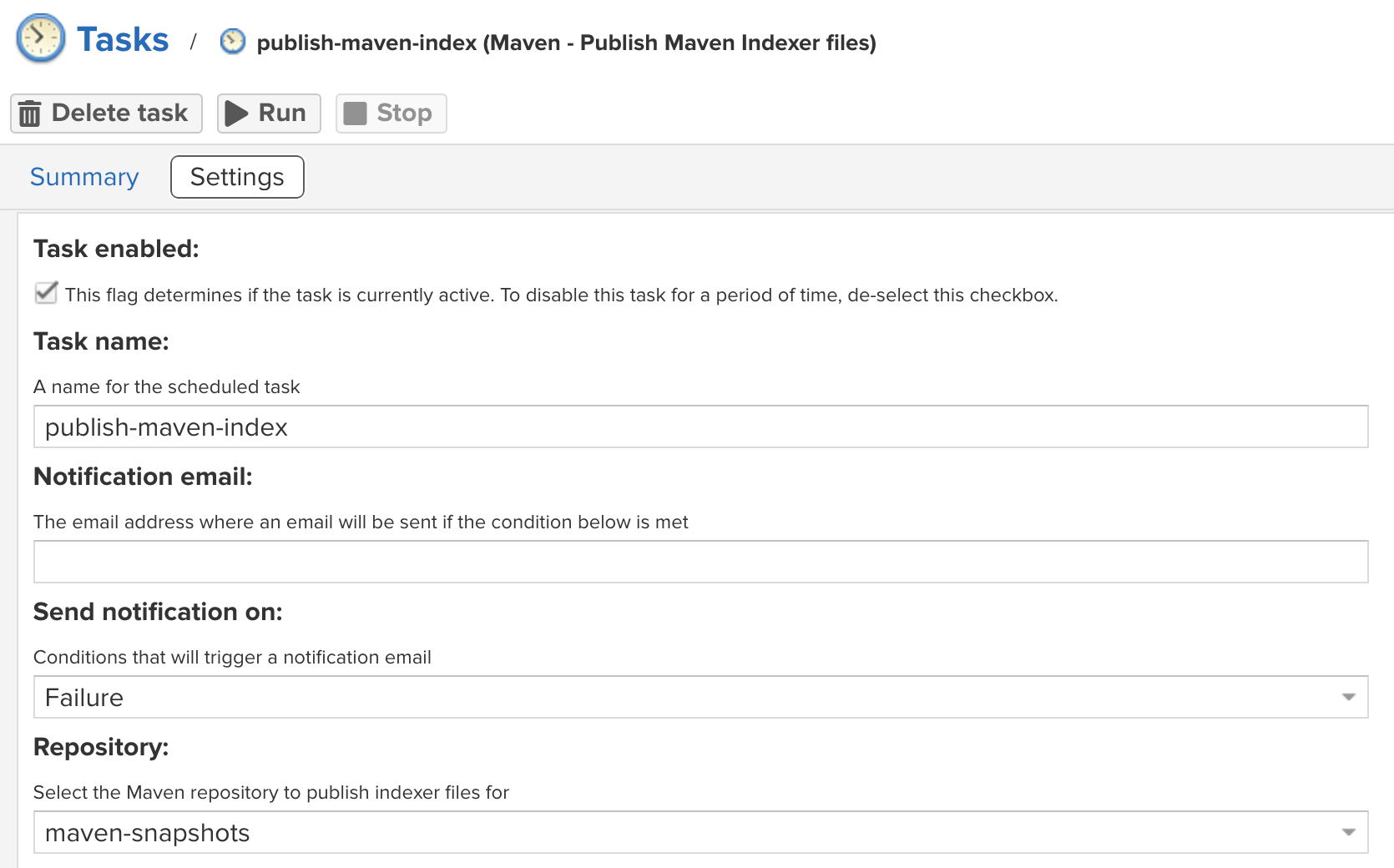The width and height of the screenshot is (1394, 868).
Task: Click the Tasks breadcrumb link
Action: click(x=123, y=39)
